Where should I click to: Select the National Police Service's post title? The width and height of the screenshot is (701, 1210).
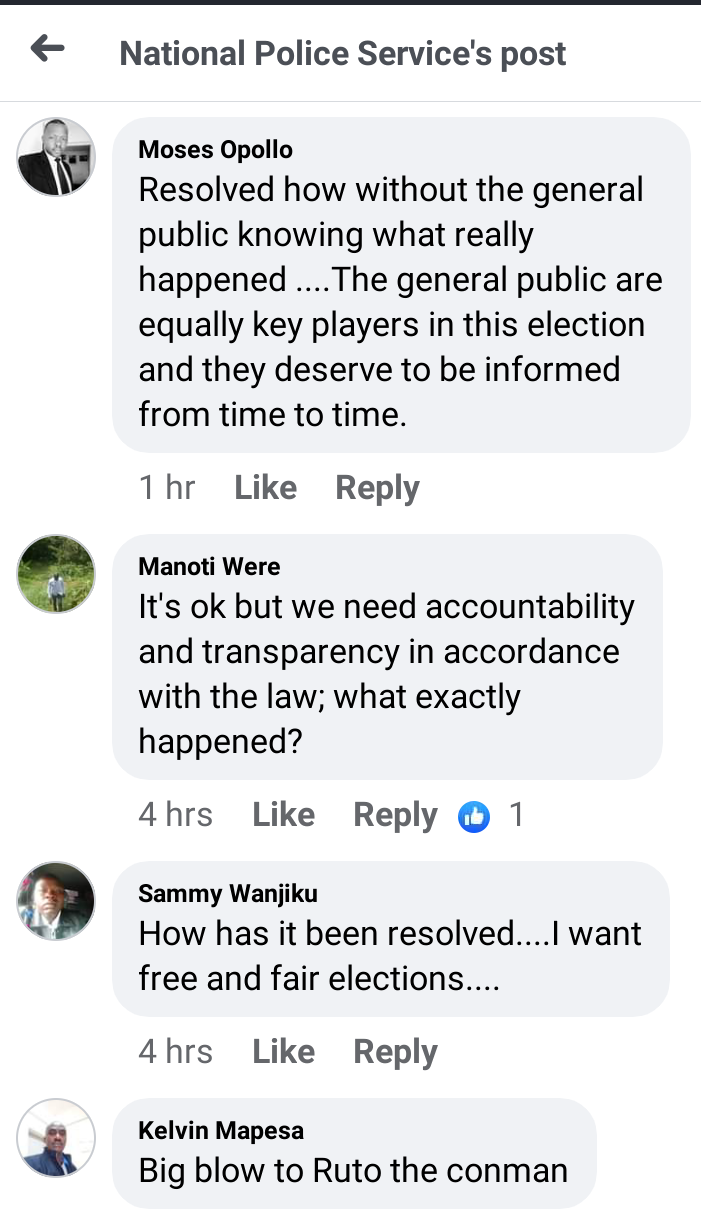343,53
